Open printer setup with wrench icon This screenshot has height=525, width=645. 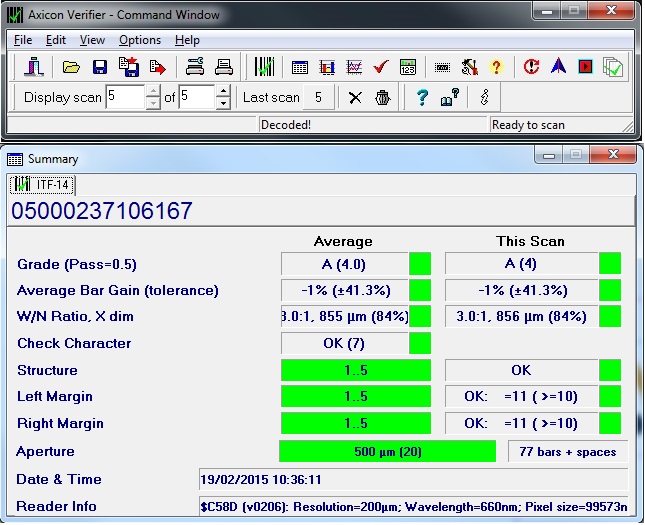195,67
